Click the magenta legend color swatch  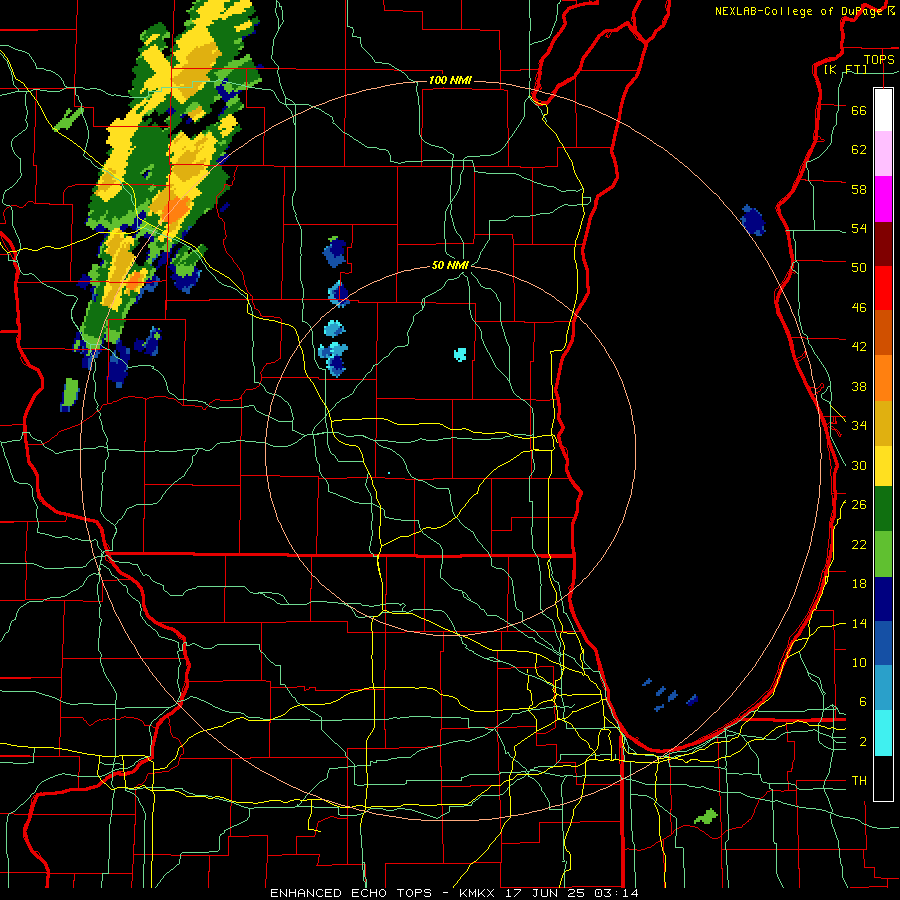(883, 199)
